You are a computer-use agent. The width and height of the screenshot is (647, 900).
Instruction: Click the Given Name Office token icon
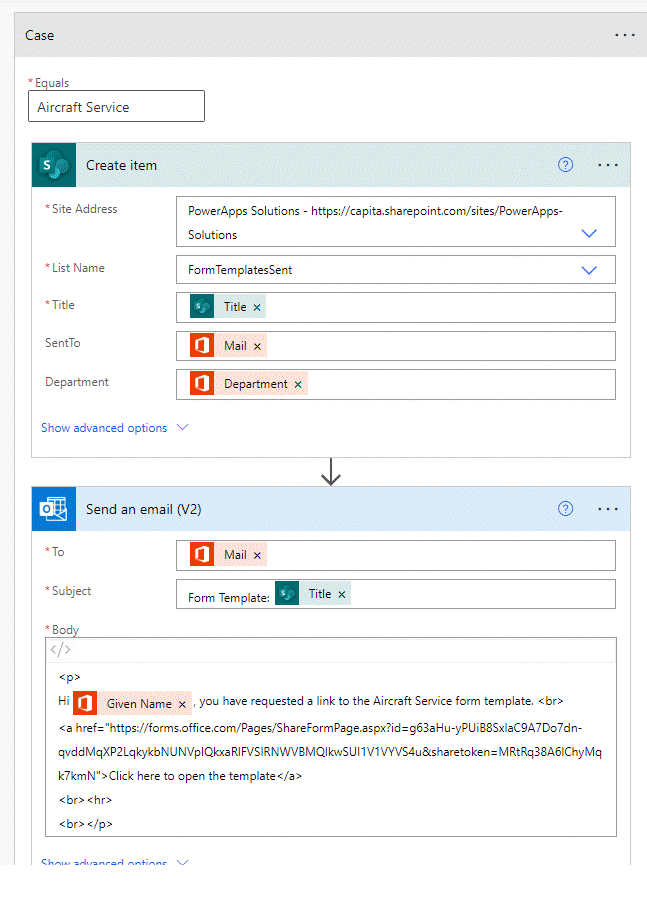(x=85, y=703)
